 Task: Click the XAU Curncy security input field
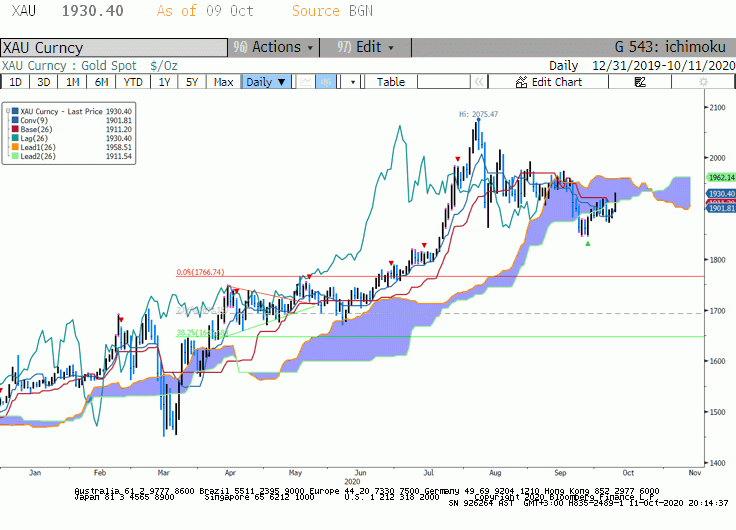click(x=114, y=47)
